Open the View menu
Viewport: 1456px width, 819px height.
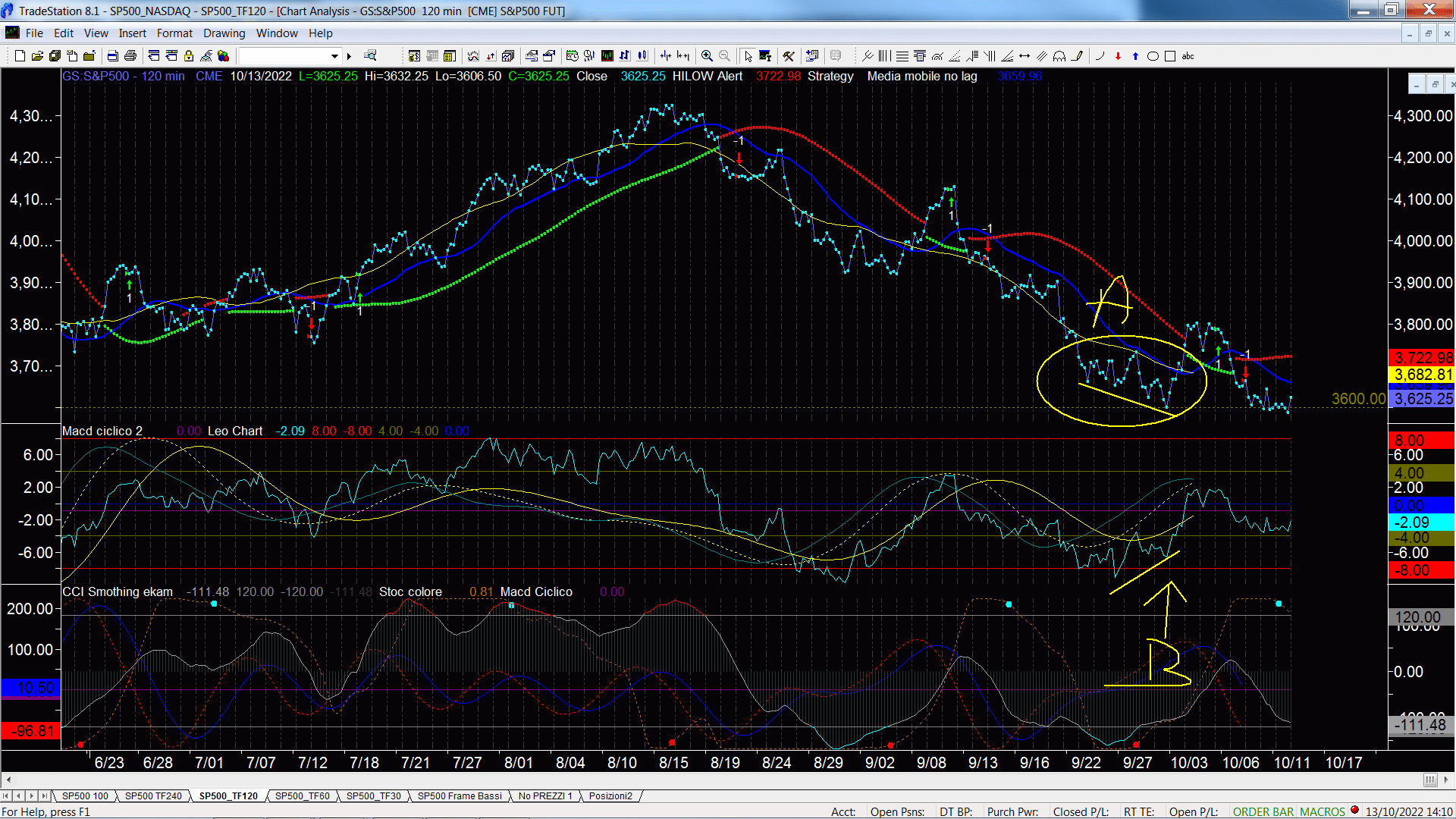pos(96,33)
